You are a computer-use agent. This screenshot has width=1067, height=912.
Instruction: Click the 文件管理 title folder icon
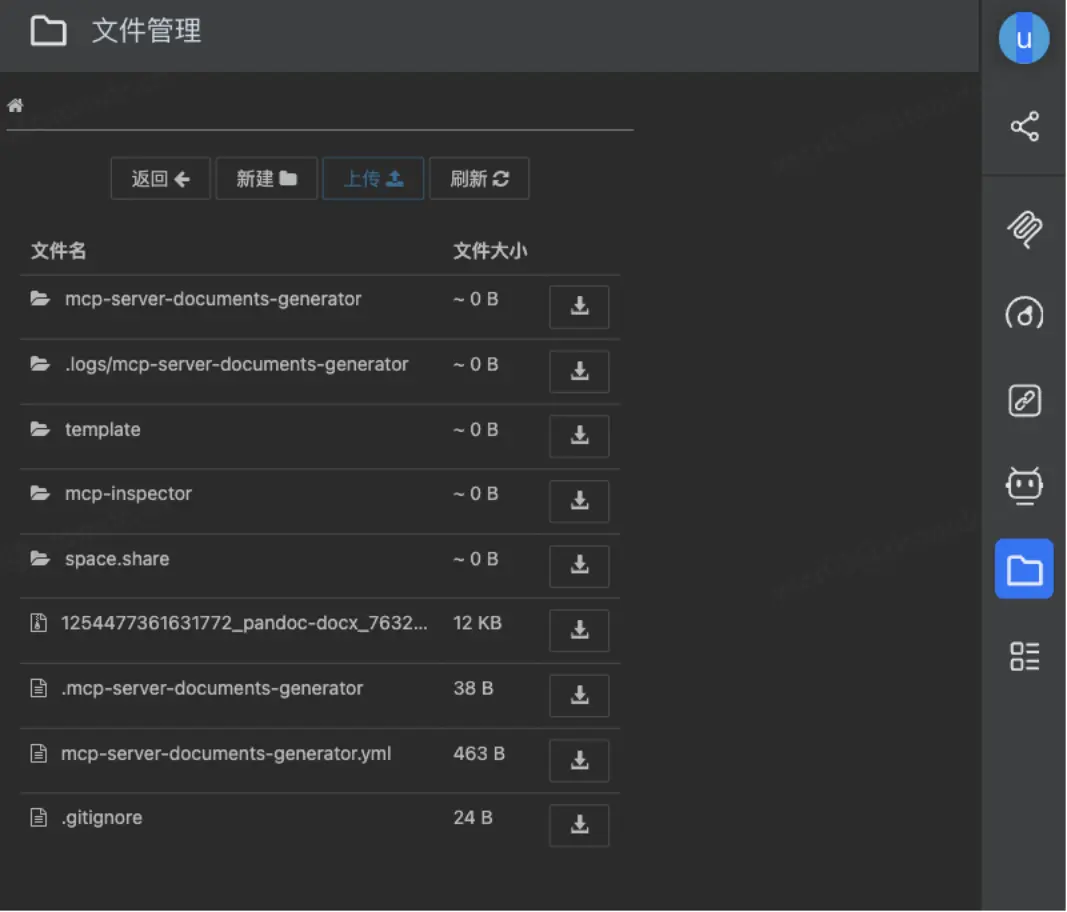pos(48,31)
